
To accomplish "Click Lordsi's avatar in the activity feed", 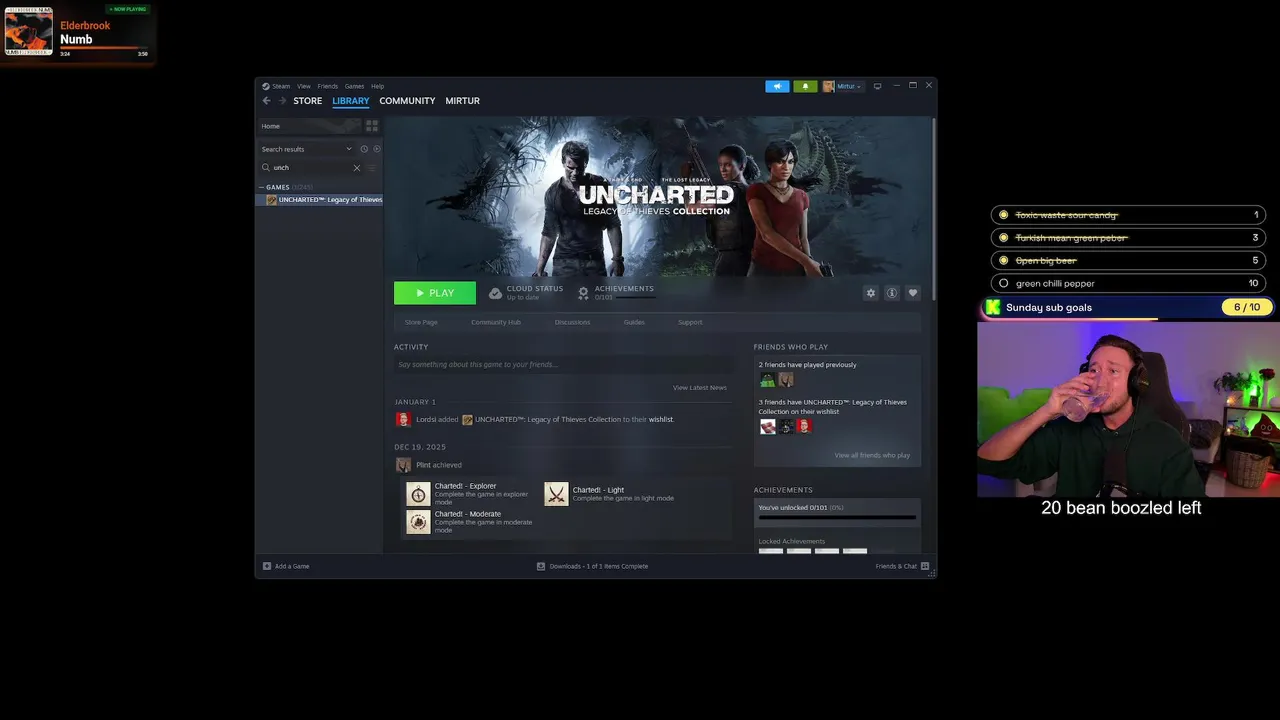I will pyautogui.click(x=403, y=420).
